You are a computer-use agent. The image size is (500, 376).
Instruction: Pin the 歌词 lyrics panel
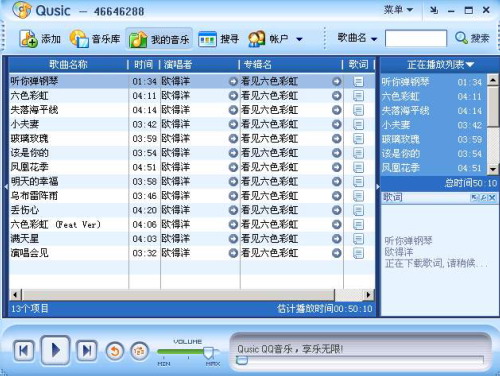point(483,198)
